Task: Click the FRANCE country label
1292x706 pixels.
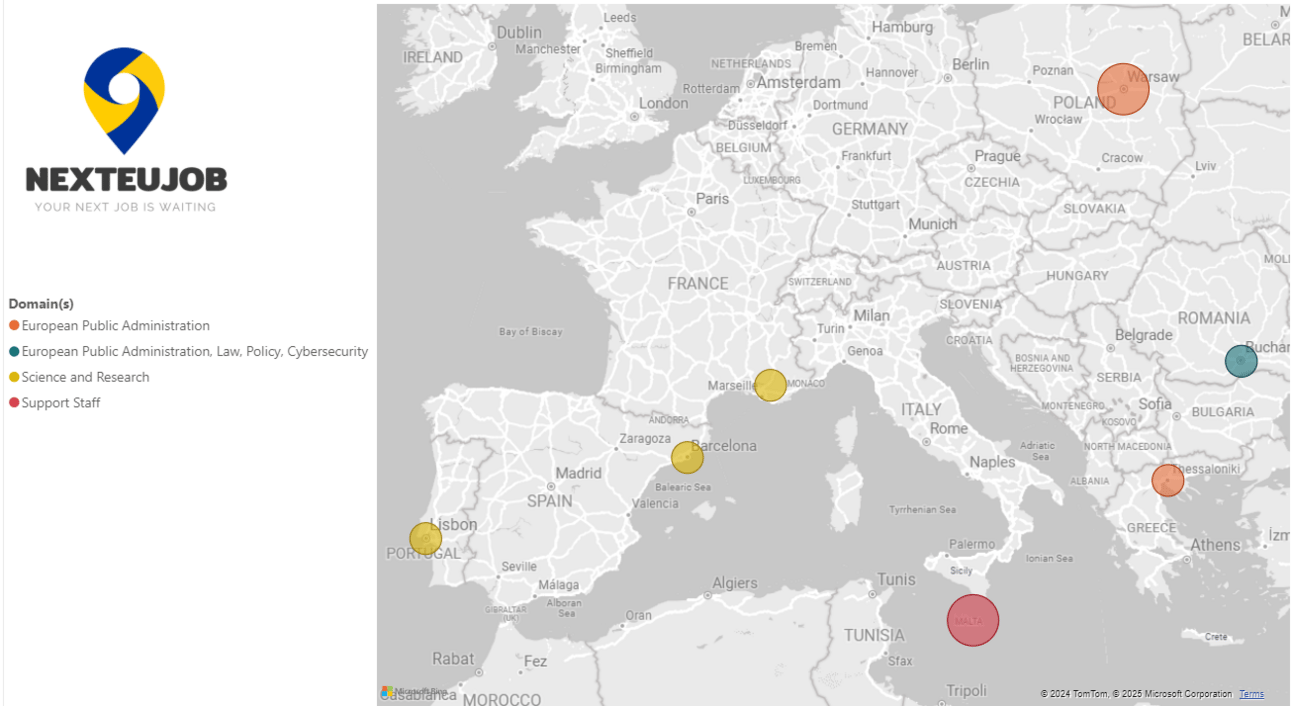Action: point(698,283)
